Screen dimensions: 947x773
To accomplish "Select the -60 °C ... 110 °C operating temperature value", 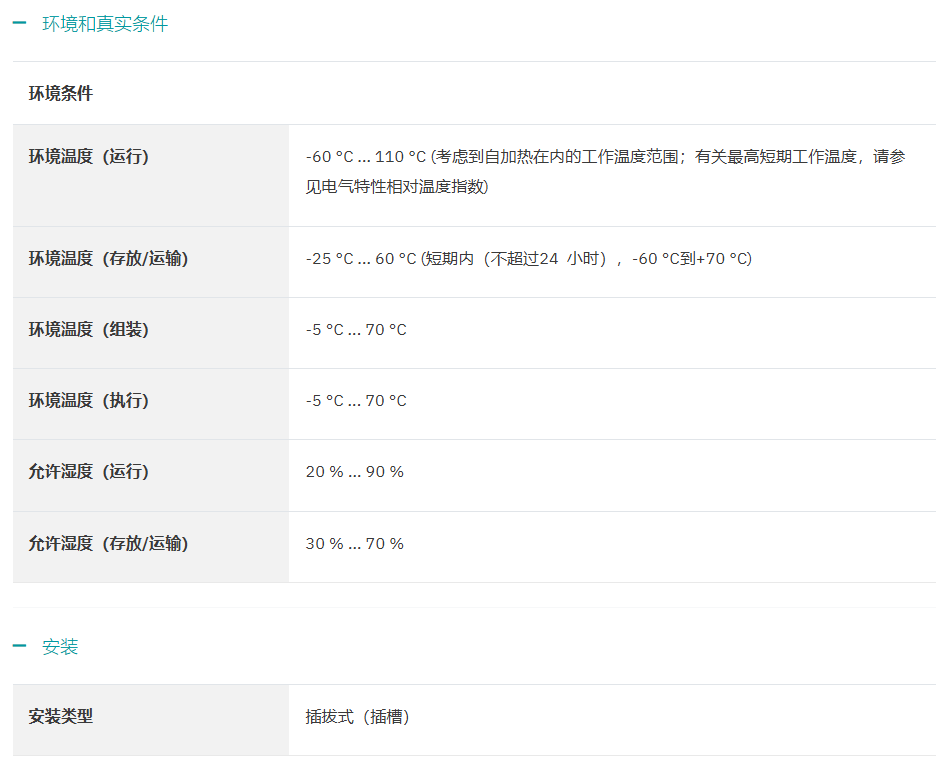I will click(365, 156).
